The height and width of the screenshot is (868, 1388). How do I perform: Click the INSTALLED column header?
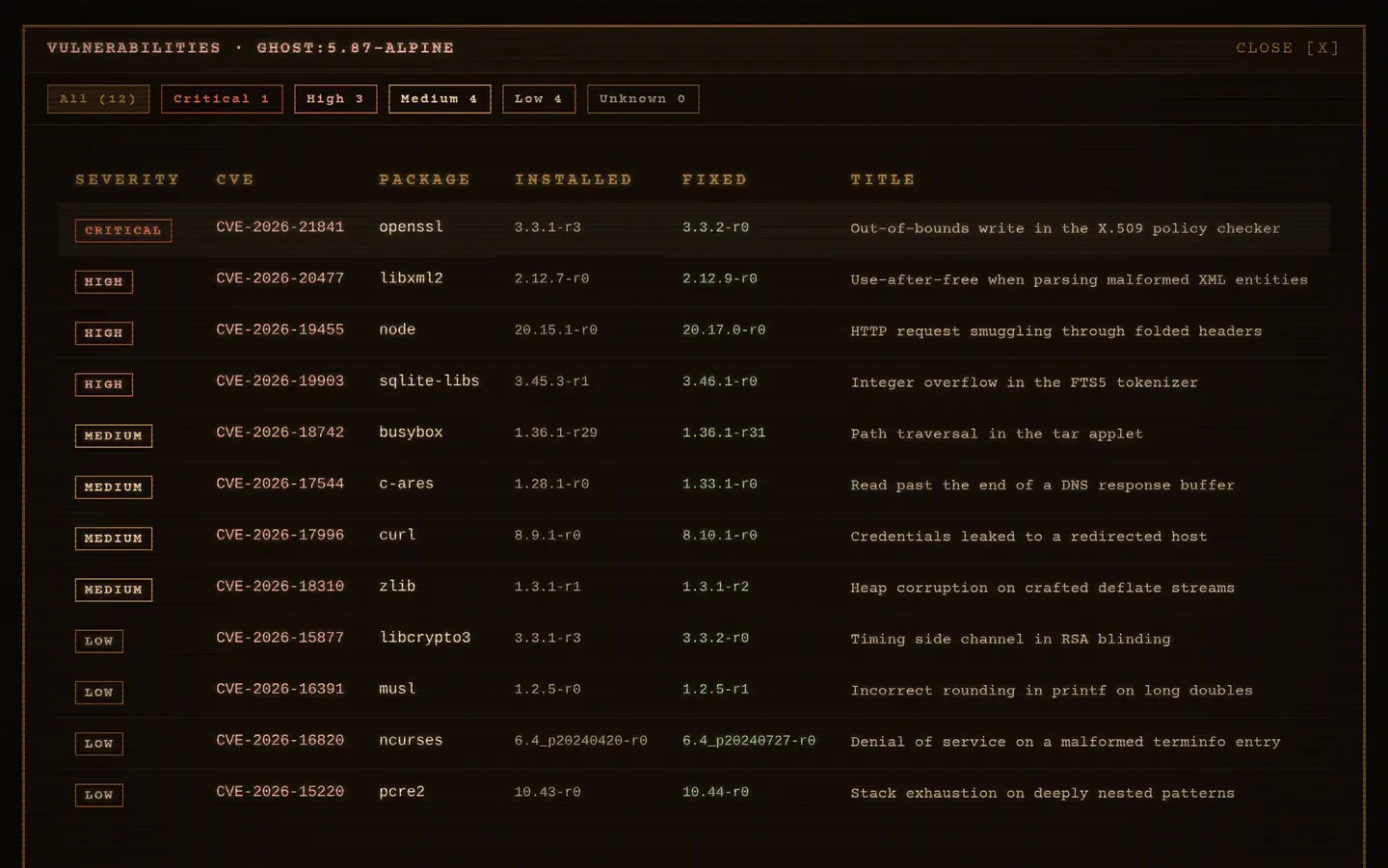click(574, 180)
